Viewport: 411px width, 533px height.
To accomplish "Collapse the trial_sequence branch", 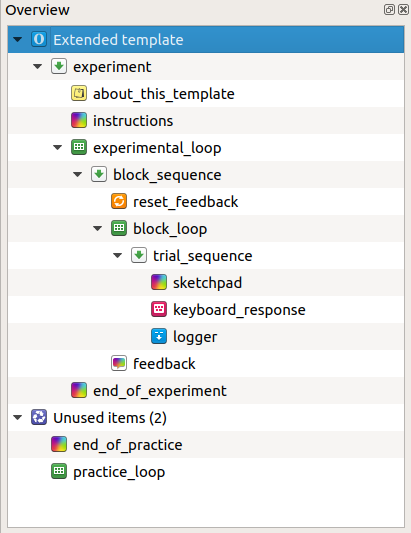I will click(x=117, y=256).
